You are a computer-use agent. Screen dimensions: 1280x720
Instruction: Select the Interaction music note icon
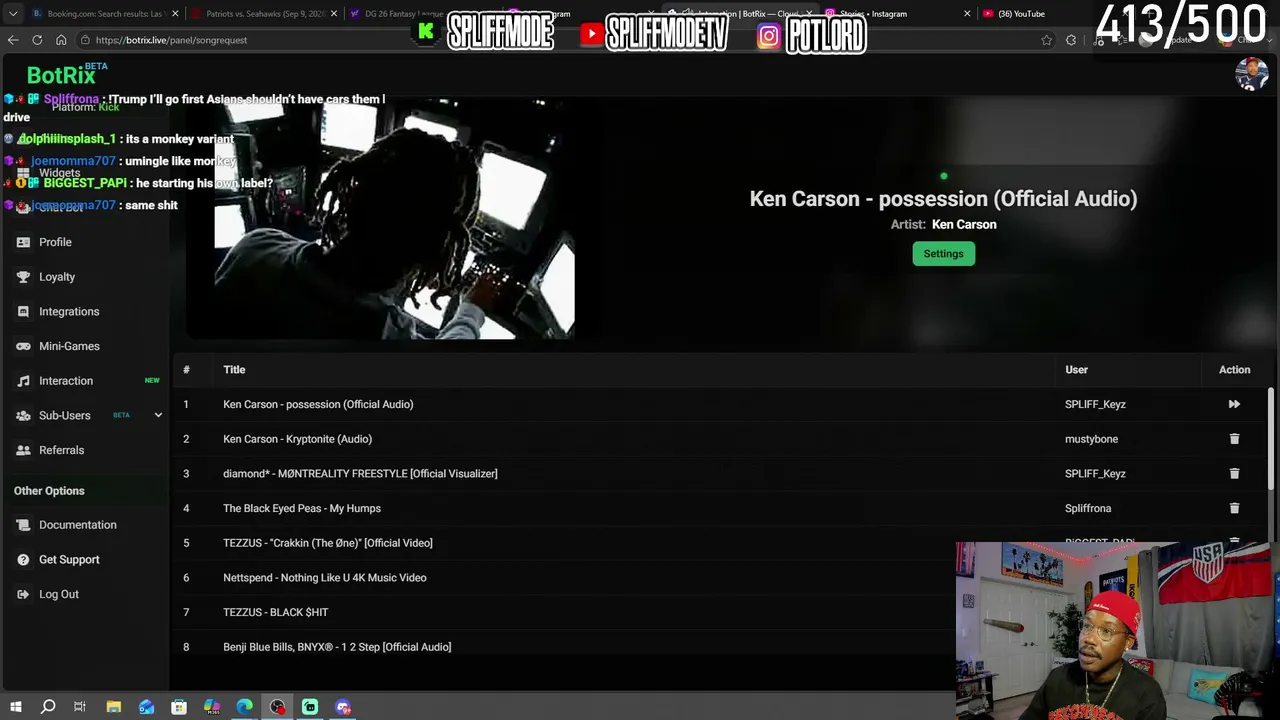click(23, 381)
